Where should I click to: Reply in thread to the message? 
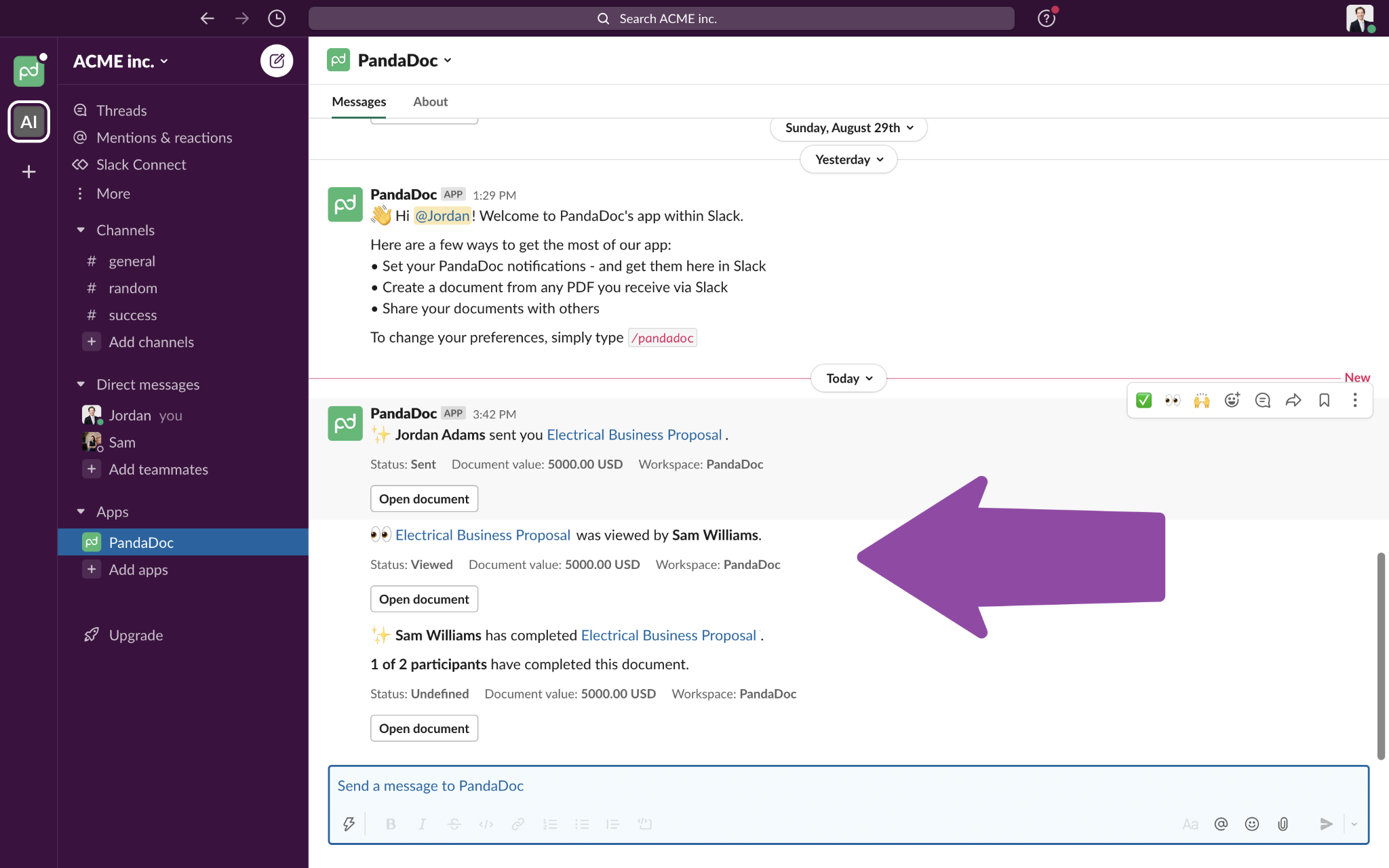pos(1262,400)
